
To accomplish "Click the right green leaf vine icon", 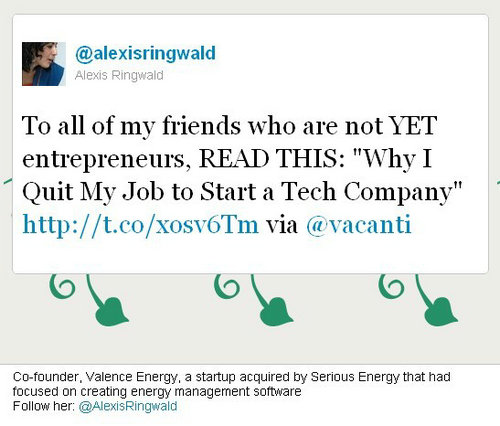I will (x=436, y=300).
